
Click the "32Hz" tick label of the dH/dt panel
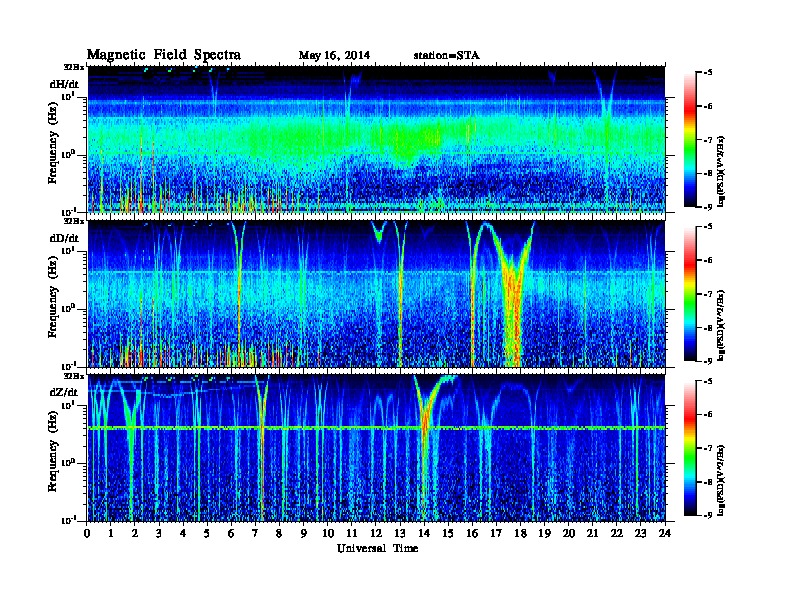tap(74, 67)
